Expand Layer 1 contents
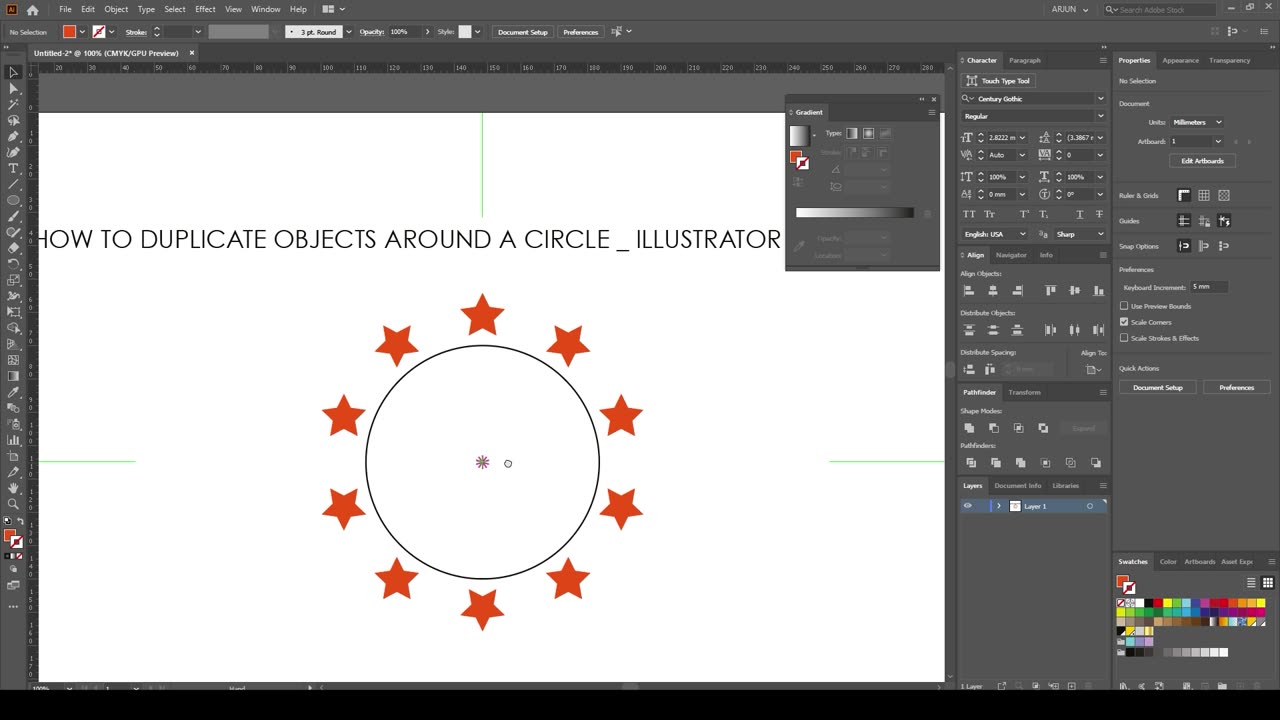Viewport: 1280px width, 720px height. (x=998, y=506)
